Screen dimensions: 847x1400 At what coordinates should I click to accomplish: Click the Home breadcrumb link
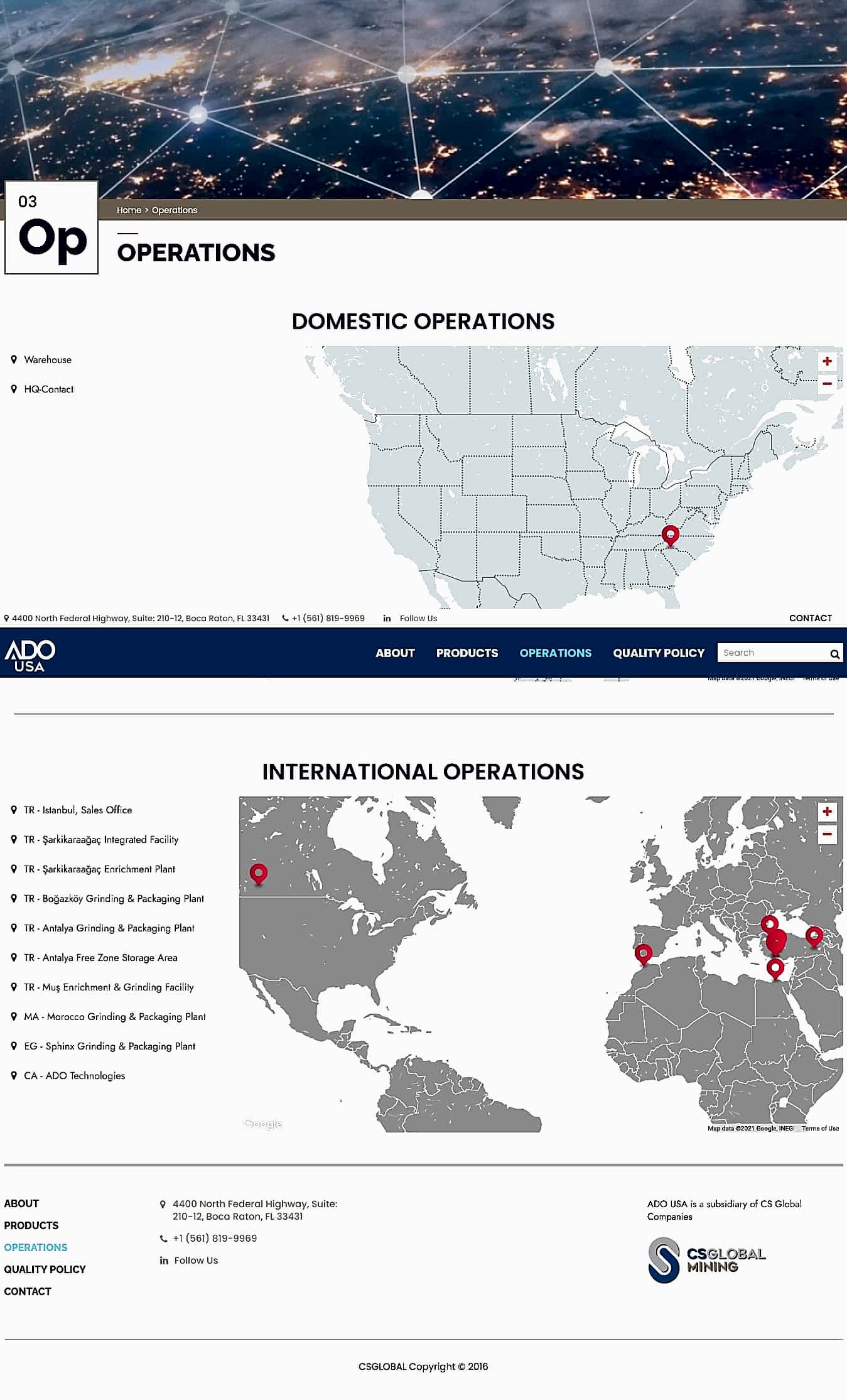[x=129, y=210]
